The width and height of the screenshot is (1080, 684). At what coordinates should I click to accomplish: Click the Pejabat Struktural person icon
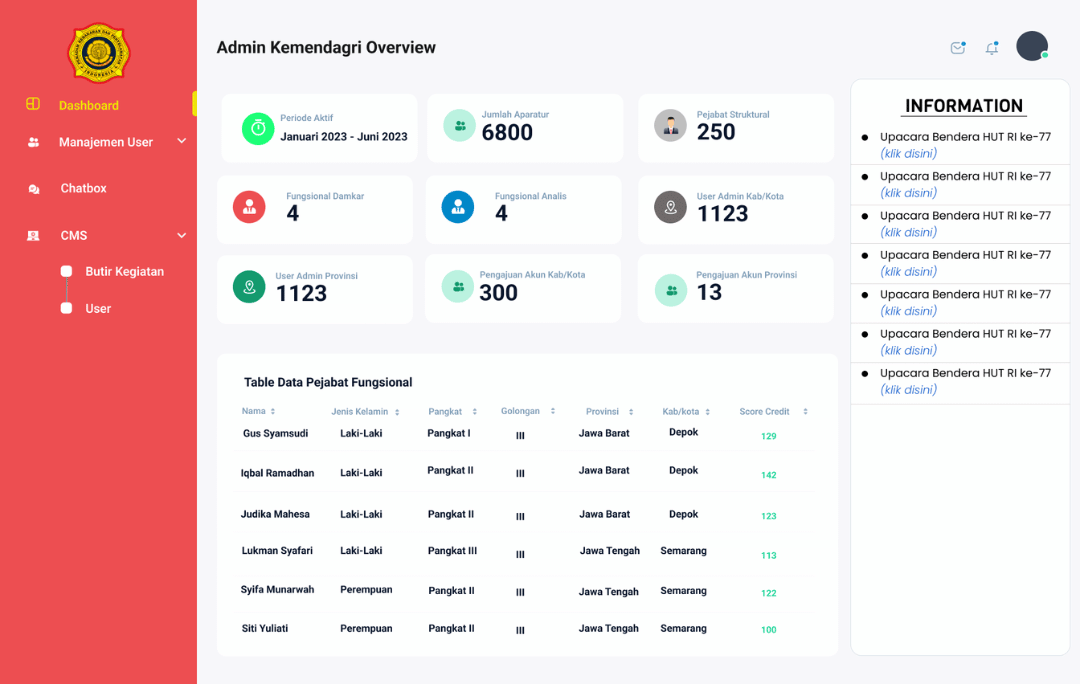670,125
